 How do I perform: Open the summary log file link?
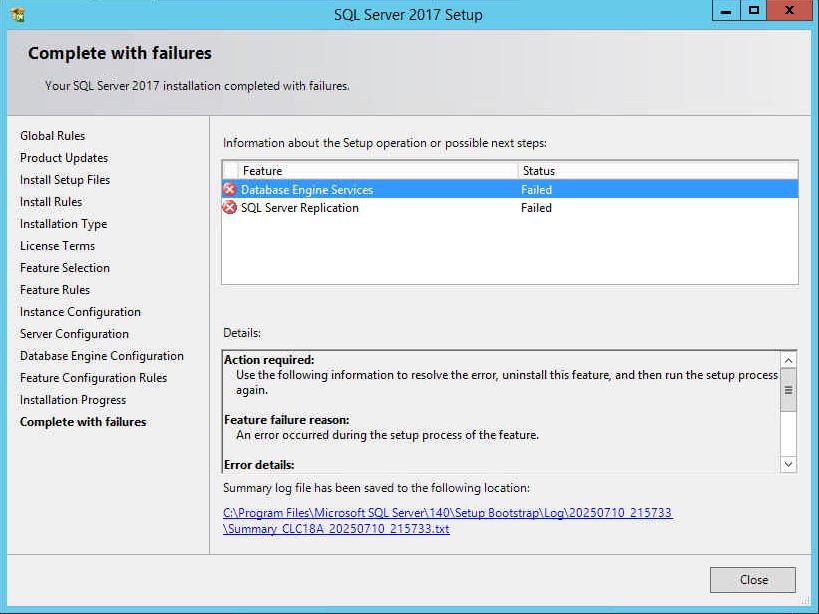448,521
